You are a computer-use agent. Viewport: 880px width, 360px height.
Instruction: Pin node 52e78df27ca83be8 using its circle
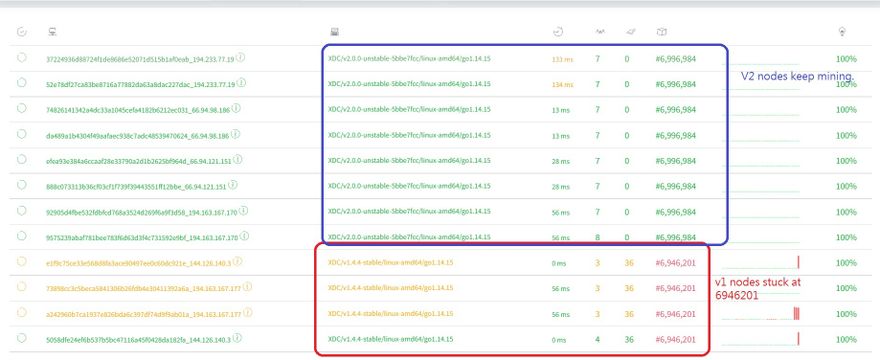pos(21,83)
